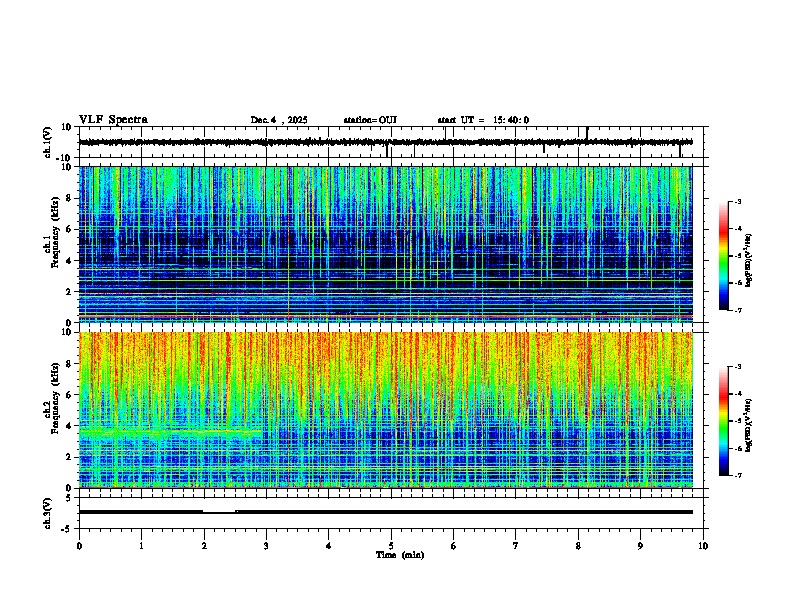792x612 pixels.
Task: Click the ch.1 voltage waveform trace panel
Action: pos(391,142)
